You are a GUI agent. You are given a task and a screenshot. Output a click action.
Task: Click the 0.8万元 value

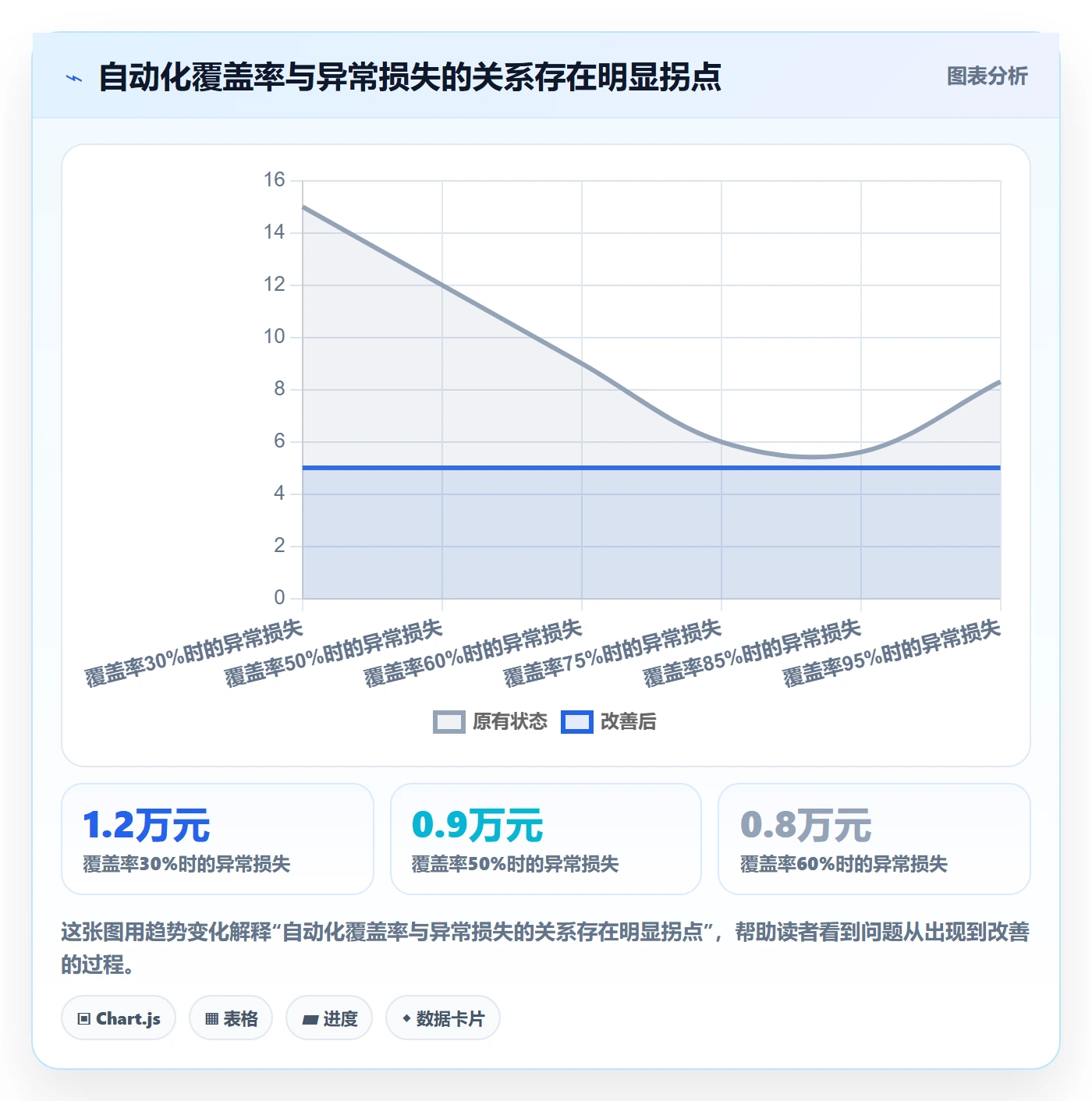(x=806, y=825)
